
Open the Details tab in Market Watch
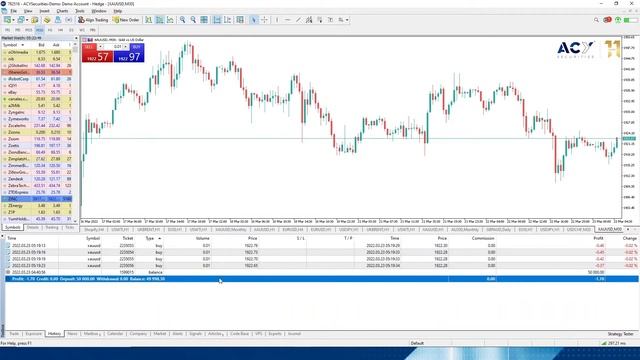point(33,227)
